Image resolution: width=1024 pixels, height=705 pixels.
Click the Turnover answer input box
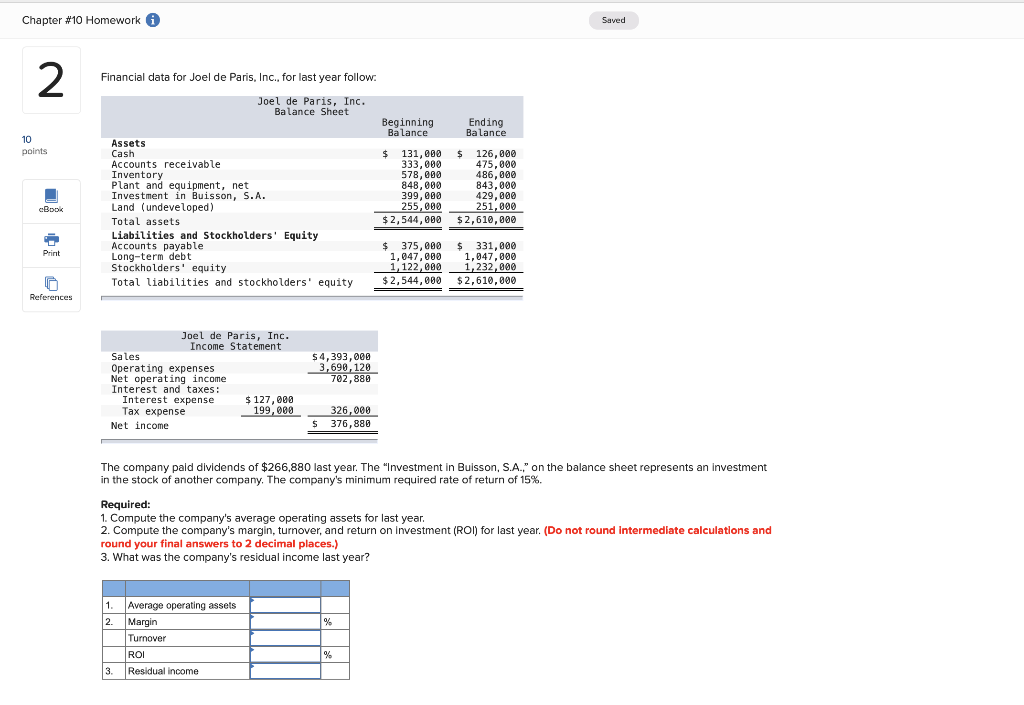click(x=285, y=637)
